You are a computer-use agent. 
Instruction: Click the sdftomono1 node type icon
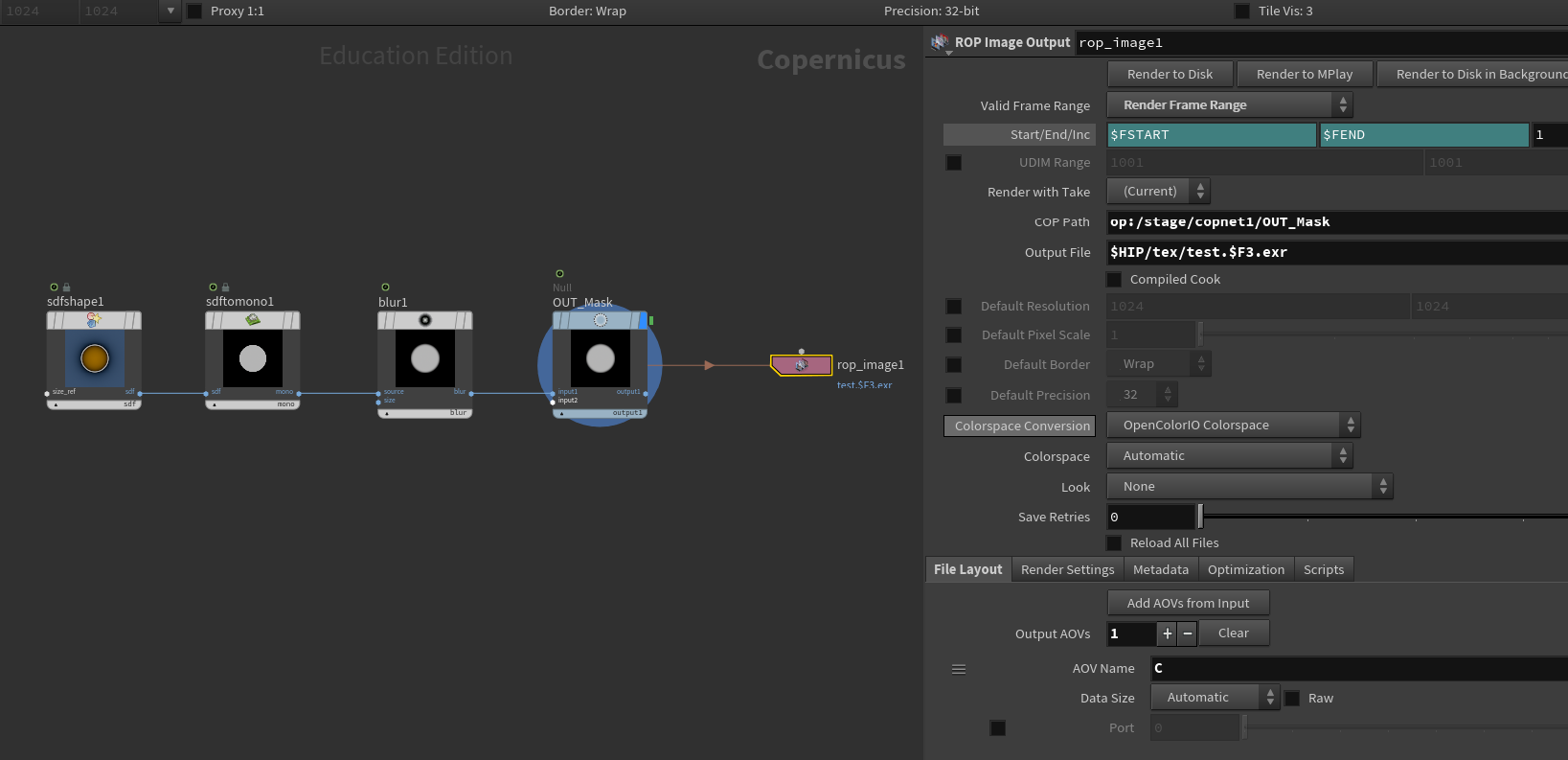point(253,320)
